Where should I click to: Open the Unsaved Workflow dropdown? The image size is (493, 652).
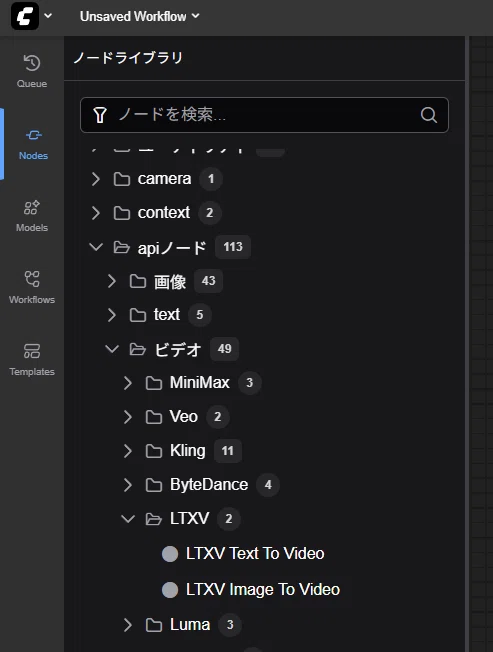(140, 16)
